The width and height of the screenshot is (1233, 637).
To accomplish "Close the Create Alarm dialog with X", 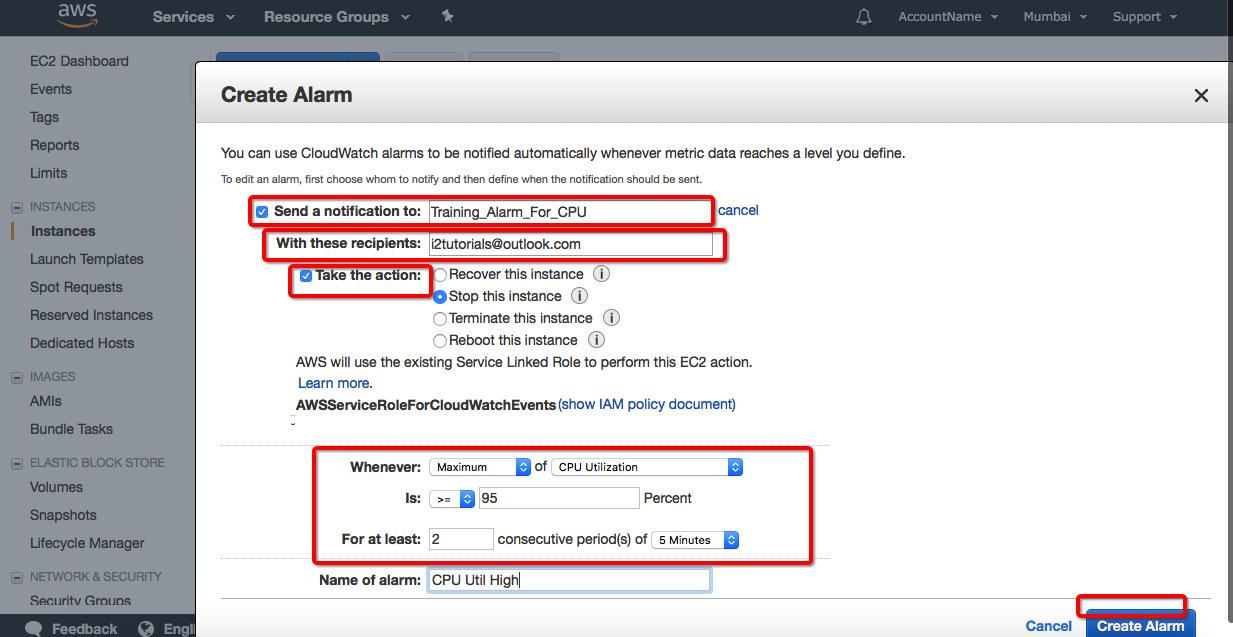I will click(x=1201, y=96).
